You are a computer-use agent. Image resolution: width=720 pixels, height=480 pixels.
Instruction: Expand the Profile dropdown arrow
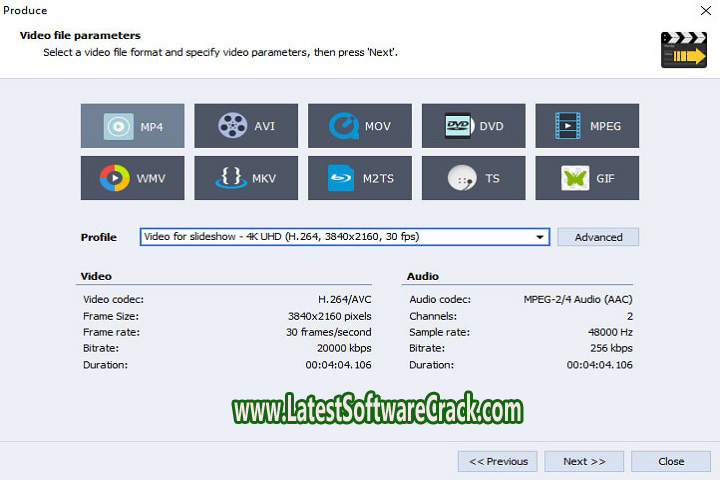(x=541, y=237)
